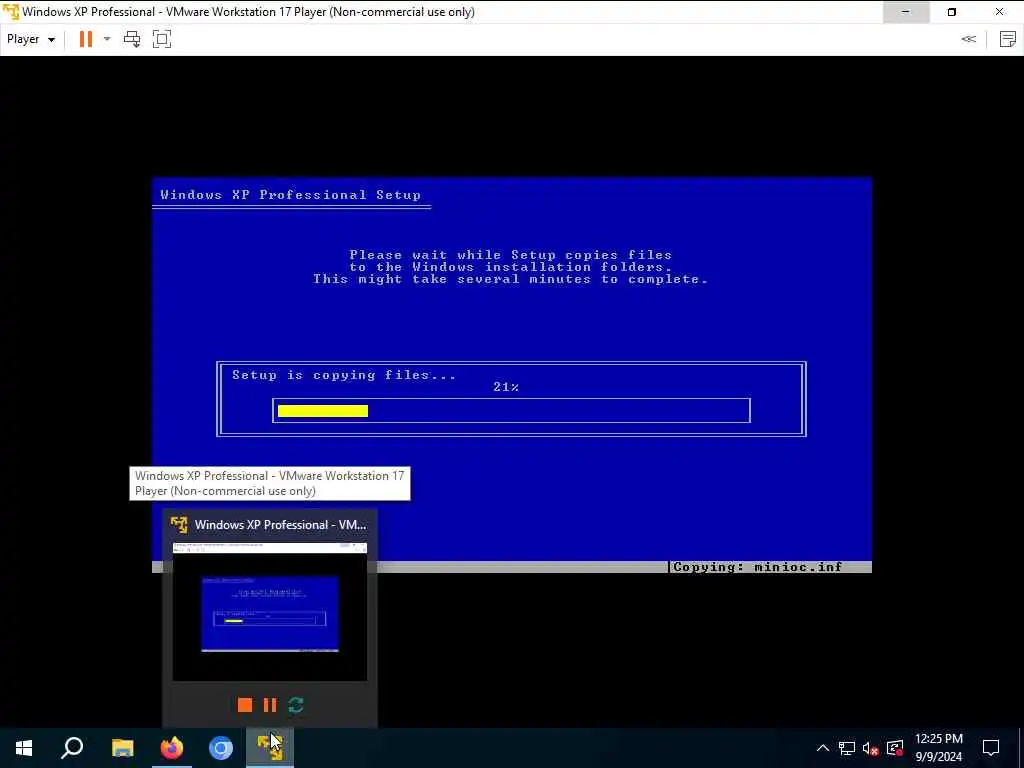Pause the virtual machine from toolbar
Screen dimensions: 1024x768
coord(86,39)
